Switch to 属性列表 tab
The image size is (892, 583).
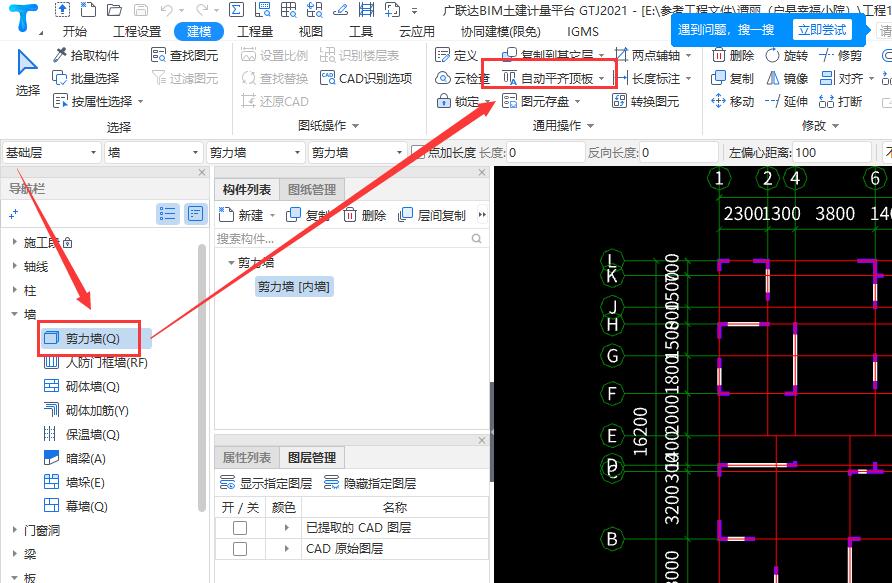point(247,458)
